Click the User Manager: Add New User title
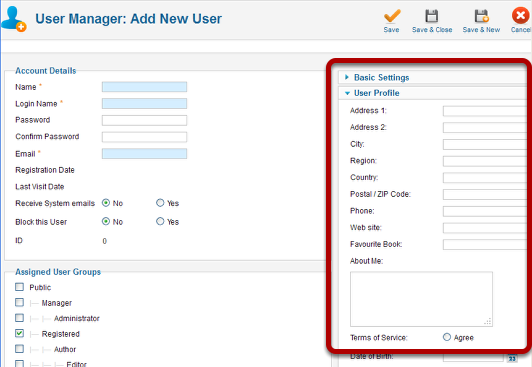The height and width of the screenshot is (367, 532). coord(129,19)
